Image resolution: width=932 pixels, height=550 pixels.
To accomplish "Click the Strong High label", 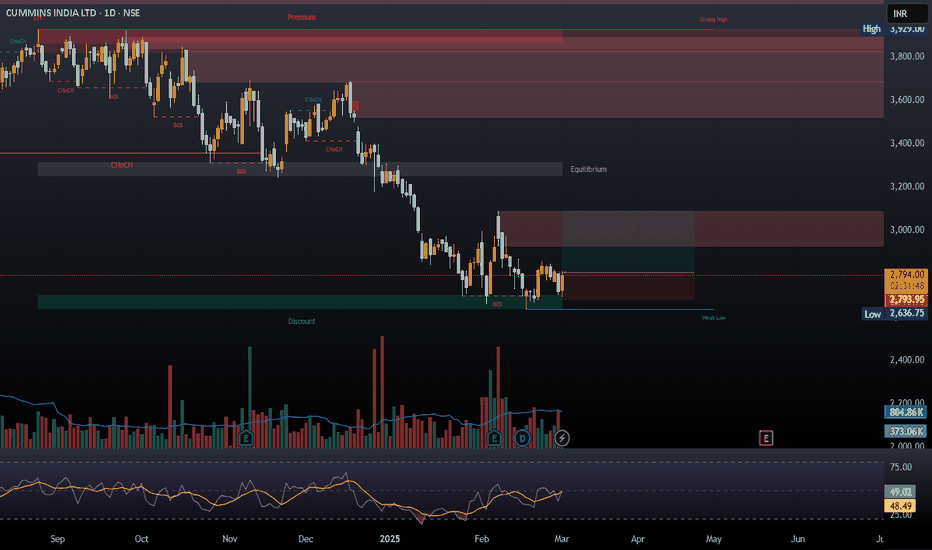I will pos(713,20).
